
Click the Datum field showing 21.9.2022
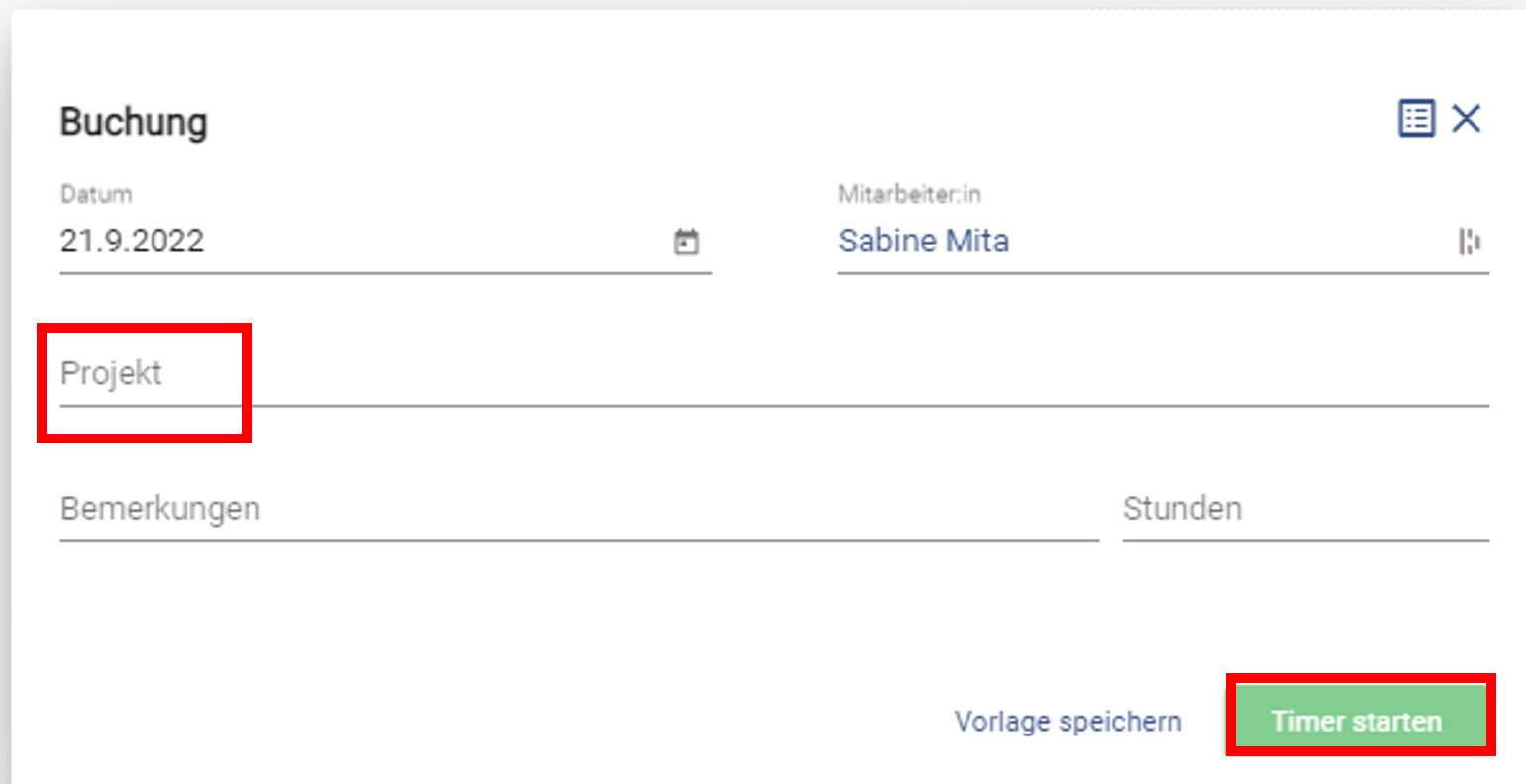tap(356, 242)
